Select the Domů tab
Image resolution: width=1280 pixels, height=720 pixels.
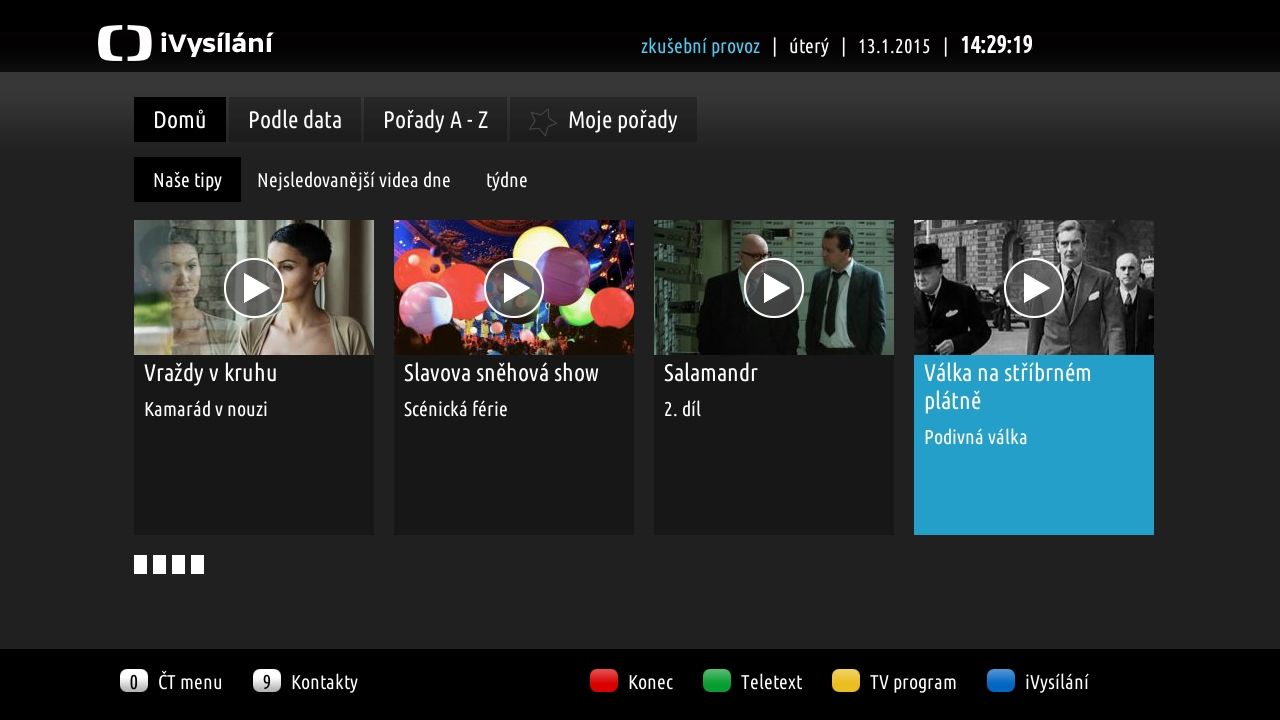click(x=180, y=120)
